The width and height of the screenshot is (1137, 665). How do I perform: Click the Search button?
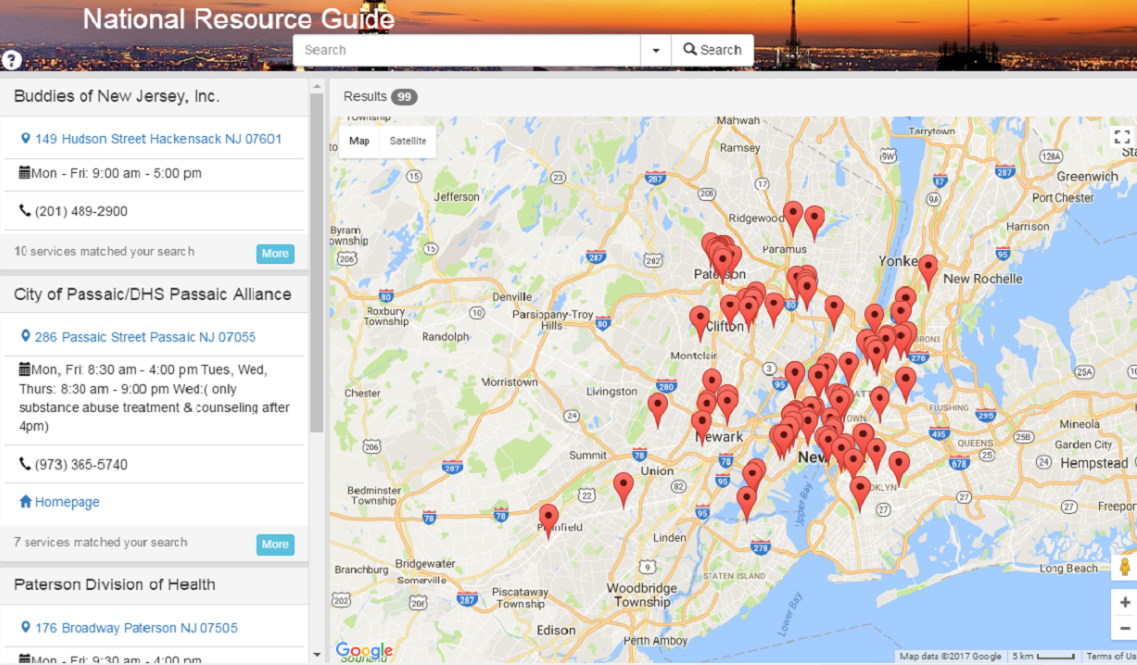coord(712,50)
